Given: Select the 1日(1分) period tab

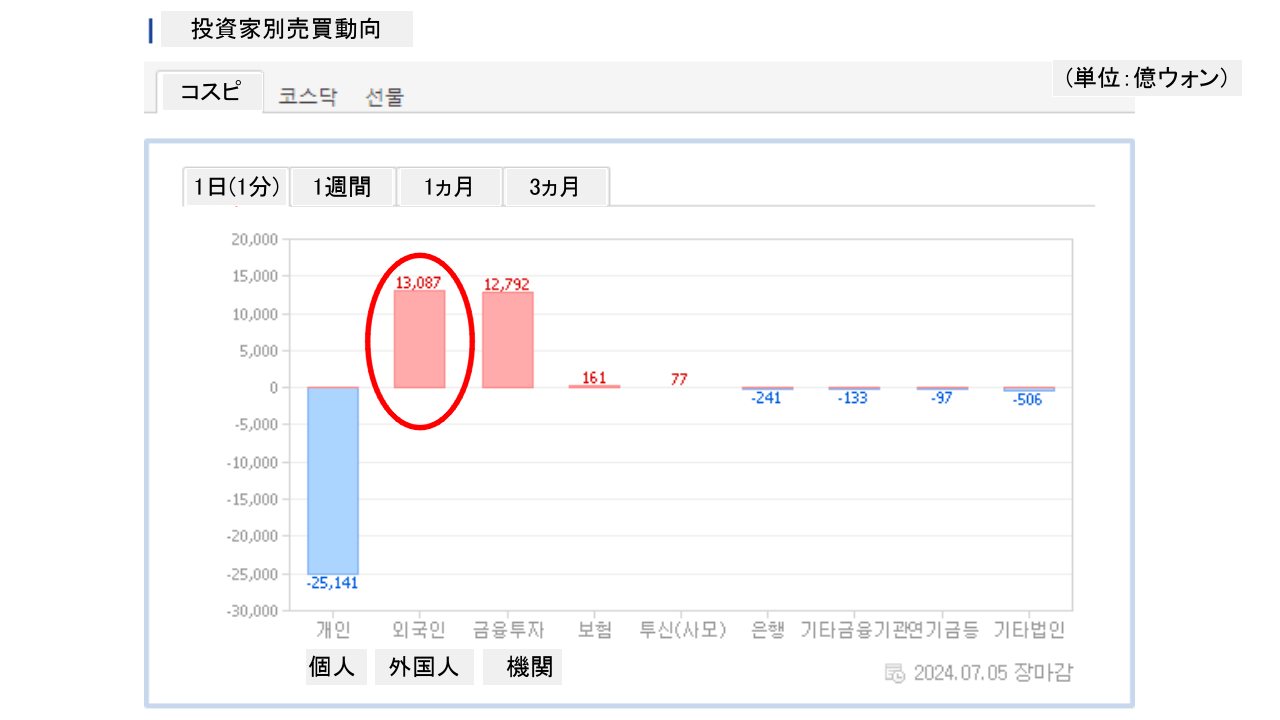Looking at the screenshot, I should click(236, 187).
